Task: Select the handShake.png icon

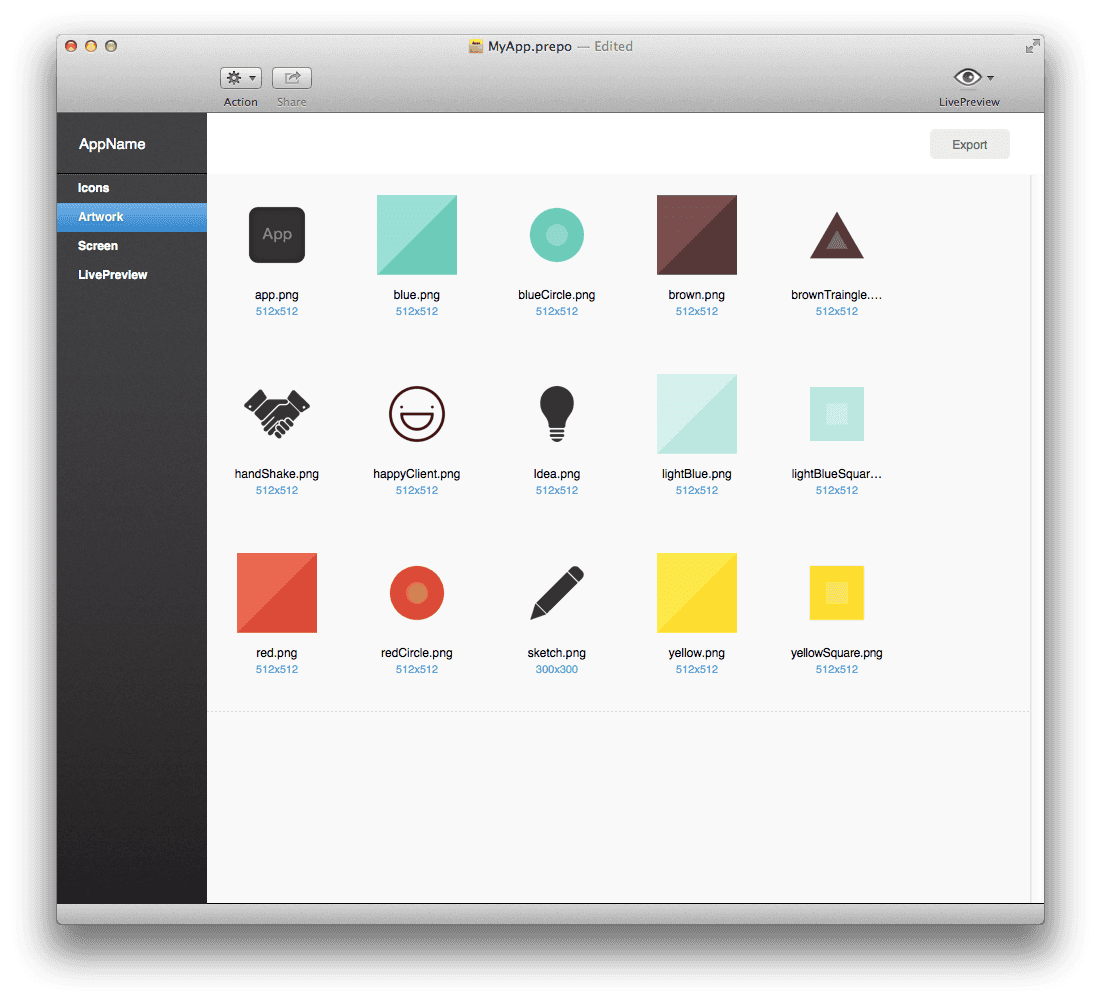Action: click(277, 414)
